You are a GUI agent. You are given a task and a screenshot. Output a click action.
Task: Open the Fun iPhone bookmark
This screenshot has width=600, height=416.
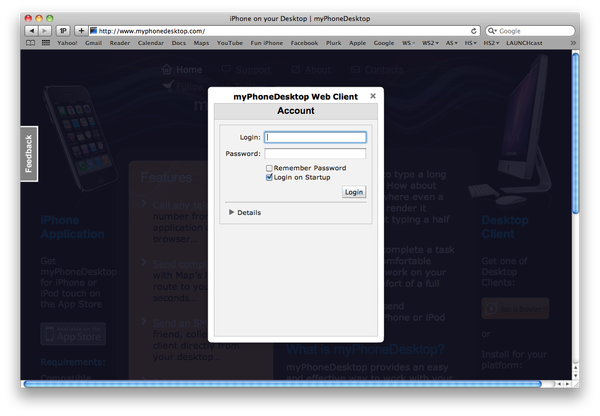267,43
